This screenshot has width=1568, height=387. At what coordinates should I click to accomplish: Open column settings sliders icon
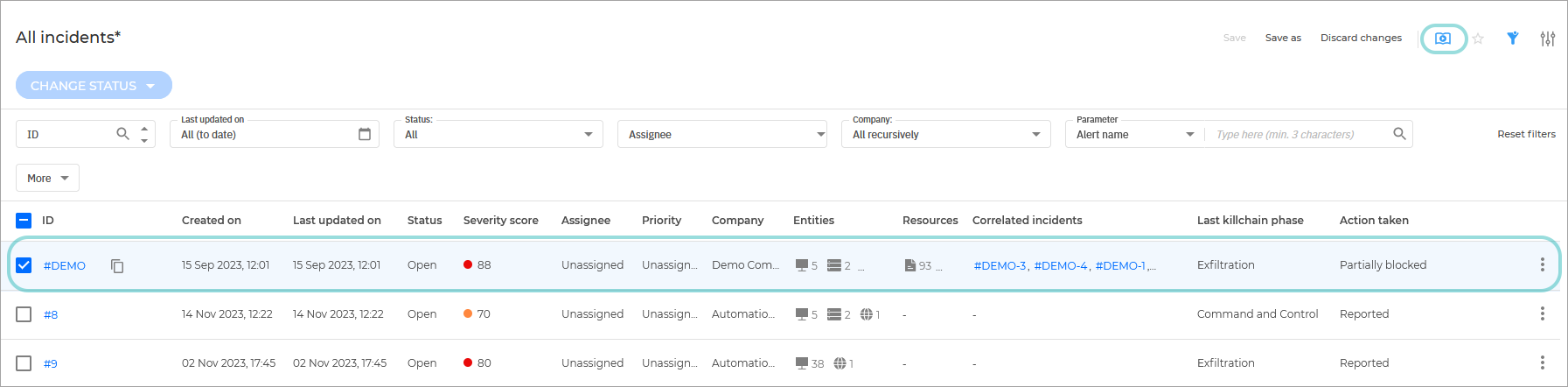(1548, 39)
